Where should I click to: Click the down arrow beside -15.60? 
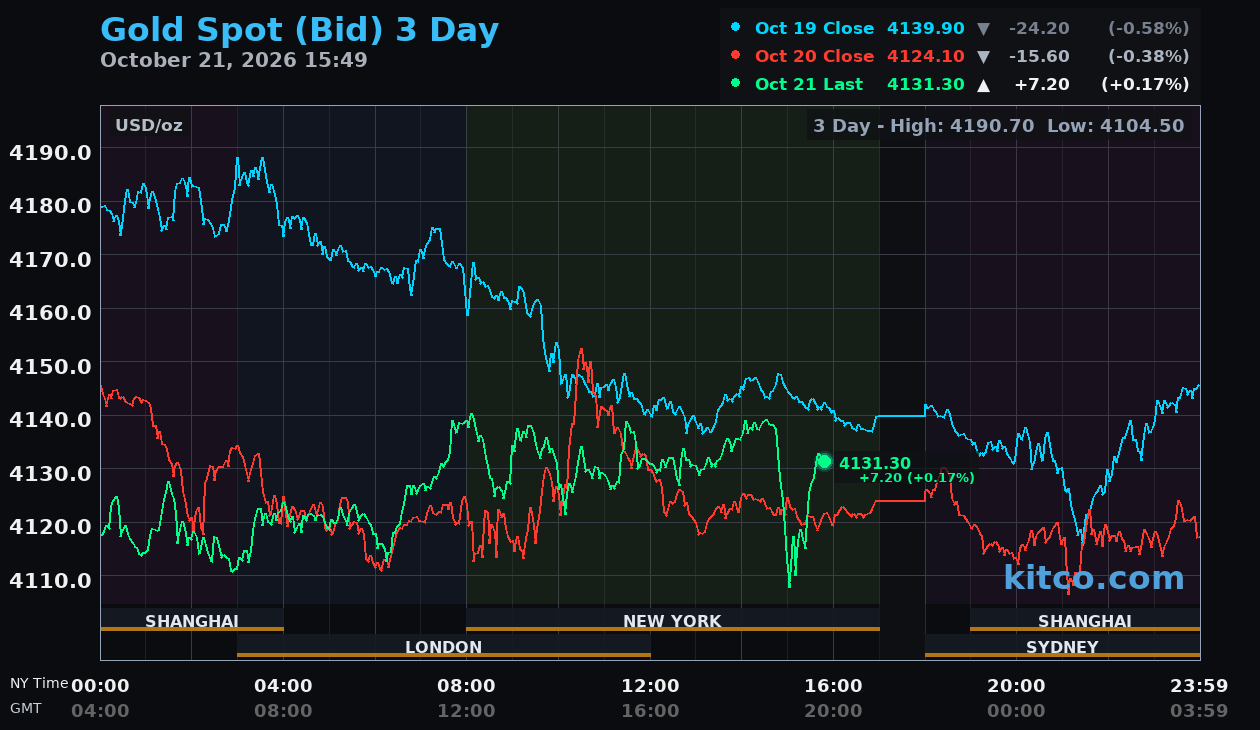pyautogui.click(x=984, y=57)
